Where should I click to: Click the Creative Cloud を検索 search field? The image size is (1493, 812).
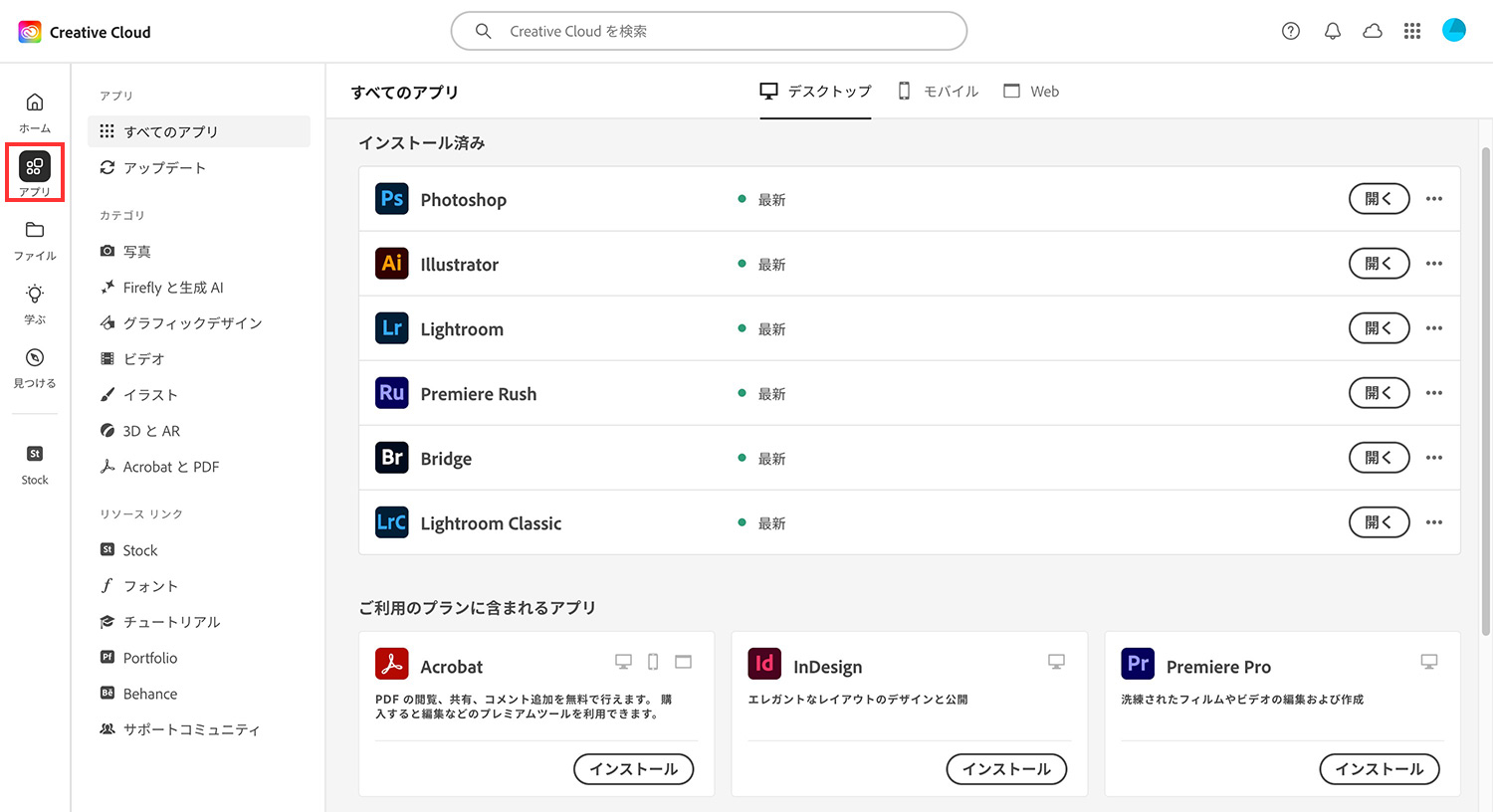click(x=709, y=31)
